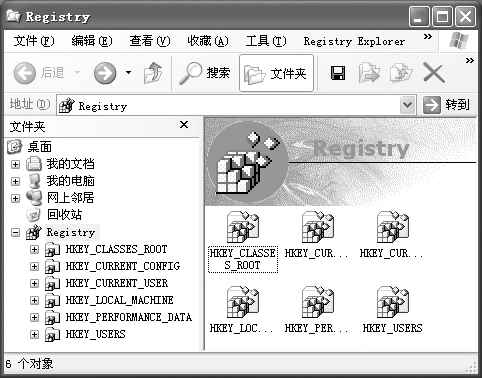Image resolution: width=482 pixels, height=378 pixels.
Task: Open the 收藏(A) menu
Action: [x=208, y=41]
